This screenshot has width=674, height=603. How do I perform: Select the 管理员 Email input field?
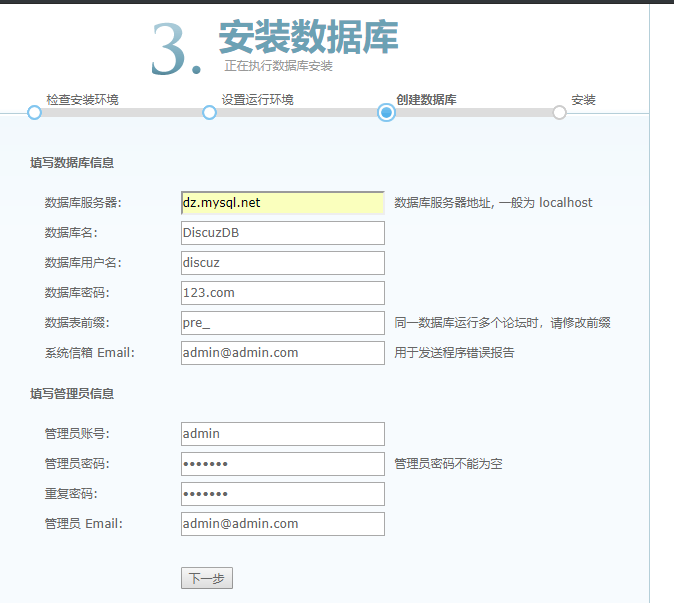[x=283, y=524]
